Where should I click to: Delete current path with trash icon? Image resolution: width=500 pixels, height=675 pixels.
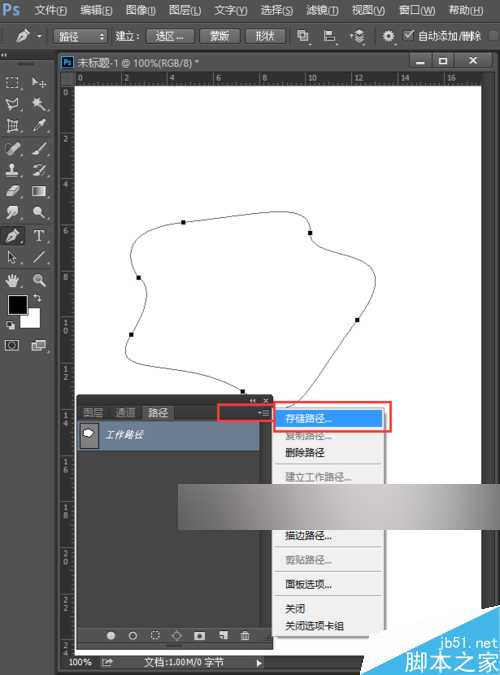click(x=245, y=635)
